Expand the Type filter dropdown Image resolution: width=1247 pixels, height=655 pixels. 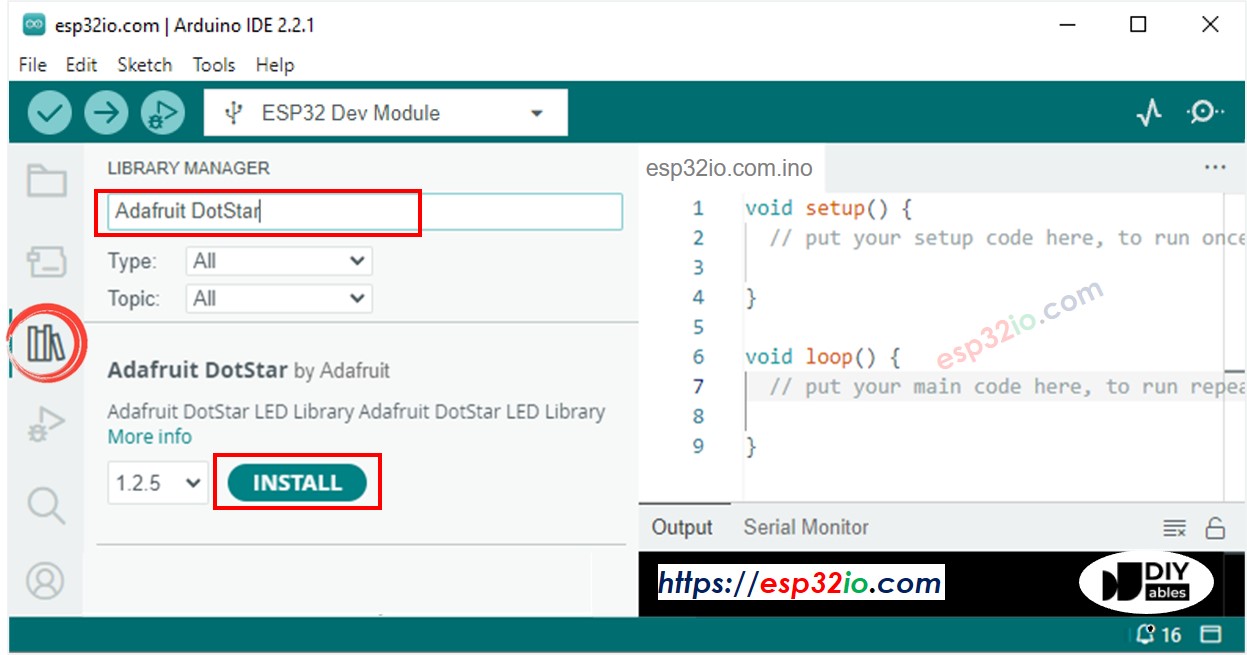pos(278,261)
